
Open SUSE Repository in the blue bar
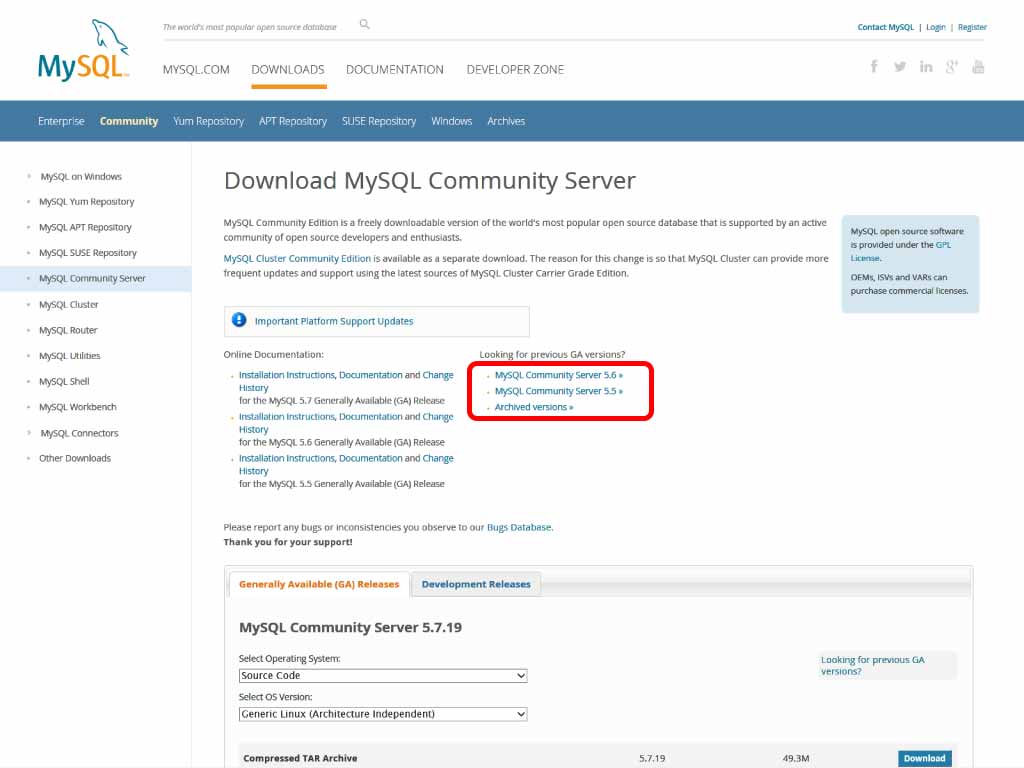pyautogui.click(x=379, y=121)
